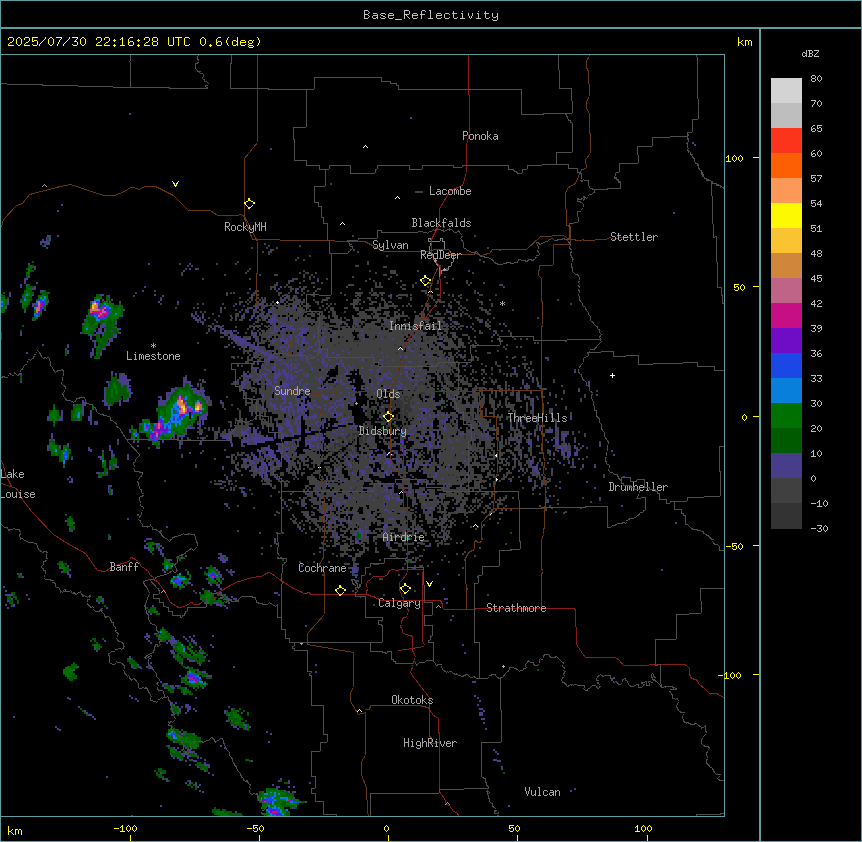Select the Stettler label
The width and height of the screenshot is (862, 842).
point(634,237)
